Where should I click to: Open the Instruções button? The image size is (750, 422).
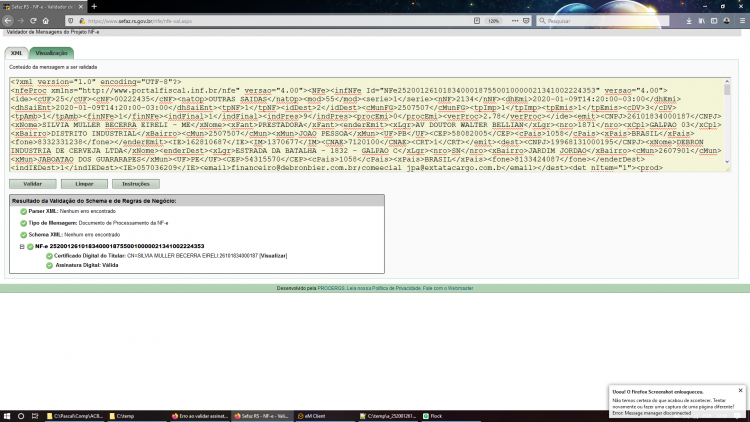point(136,184)
